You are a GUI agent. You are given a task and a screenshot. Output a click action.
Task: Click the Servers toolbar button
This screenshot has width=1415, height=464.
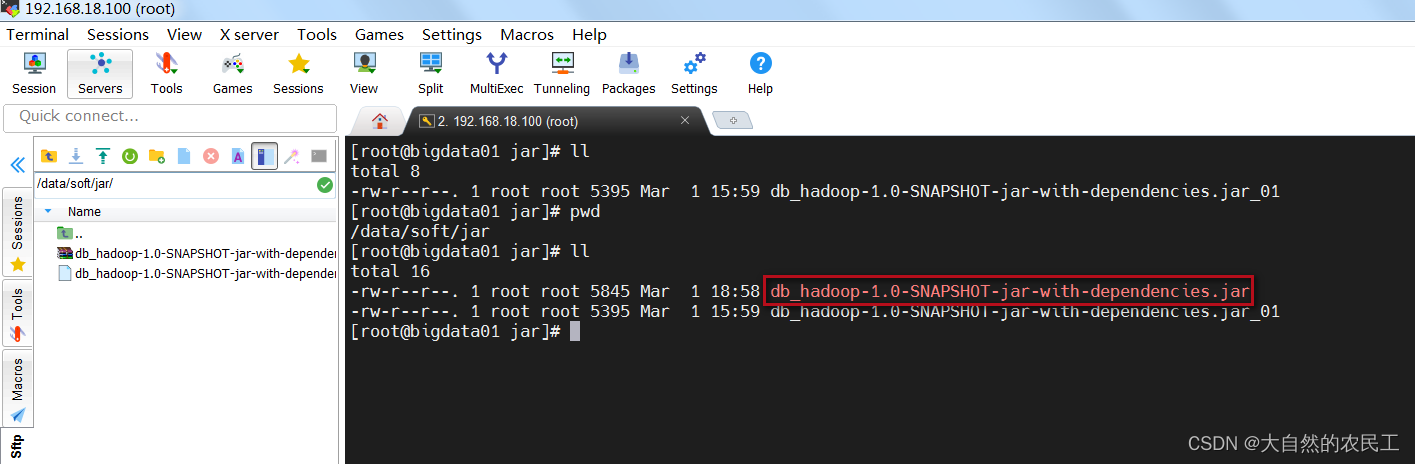click(100, 74)
